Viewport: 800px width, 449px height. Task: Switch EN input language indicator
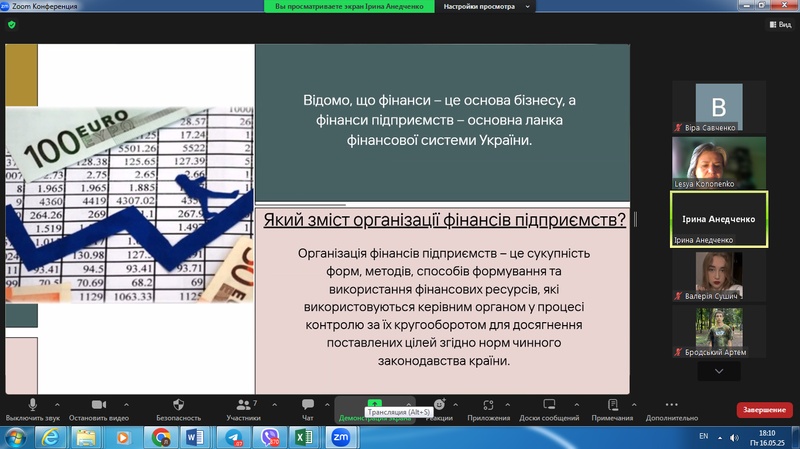point(704,436)
